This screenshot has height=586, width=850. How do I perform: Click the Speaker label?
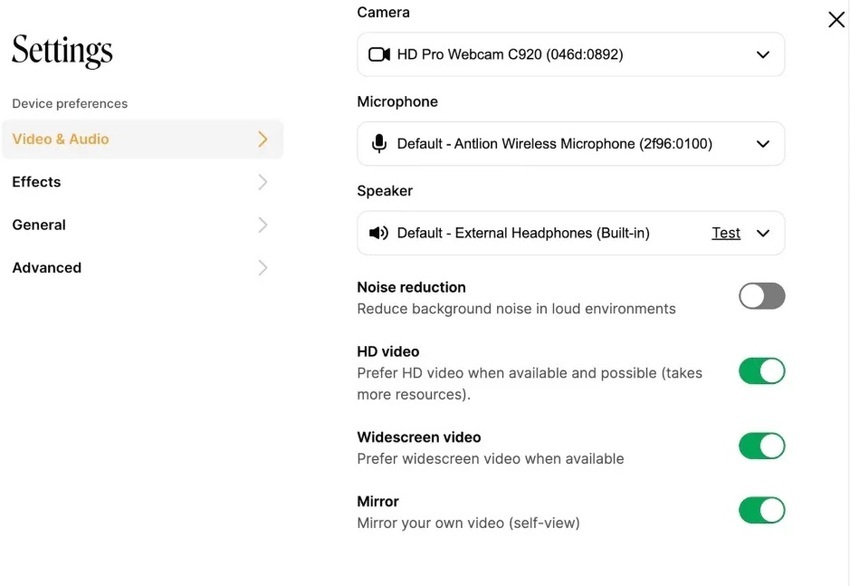(x=385, y=191)
